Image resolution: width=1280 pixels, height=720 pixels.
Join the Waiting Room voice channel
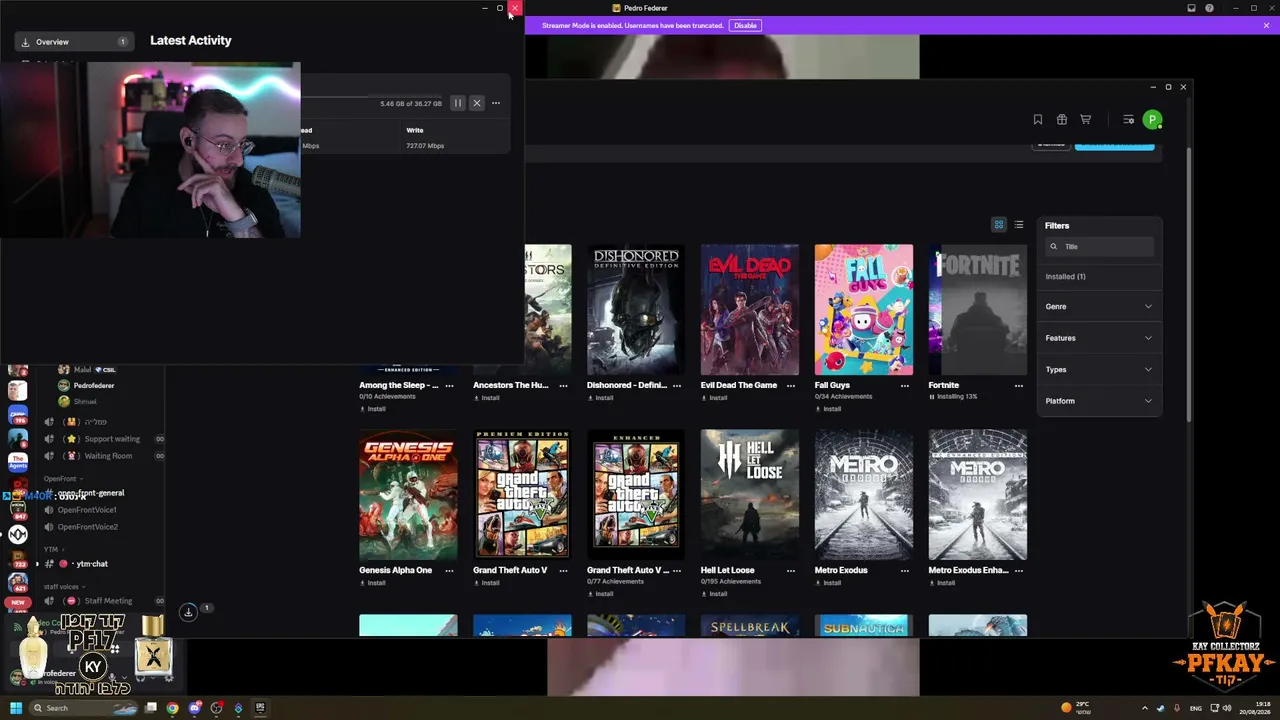pyautogui.click(x=104, y=456)
